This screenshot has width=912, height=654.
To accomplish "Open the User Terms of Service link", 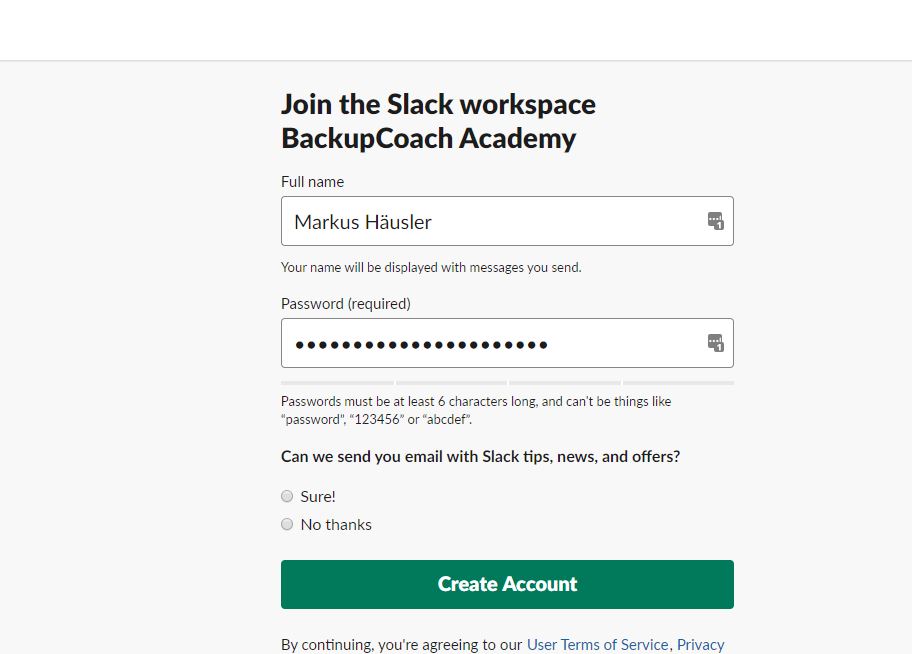I will coord(597,644).
